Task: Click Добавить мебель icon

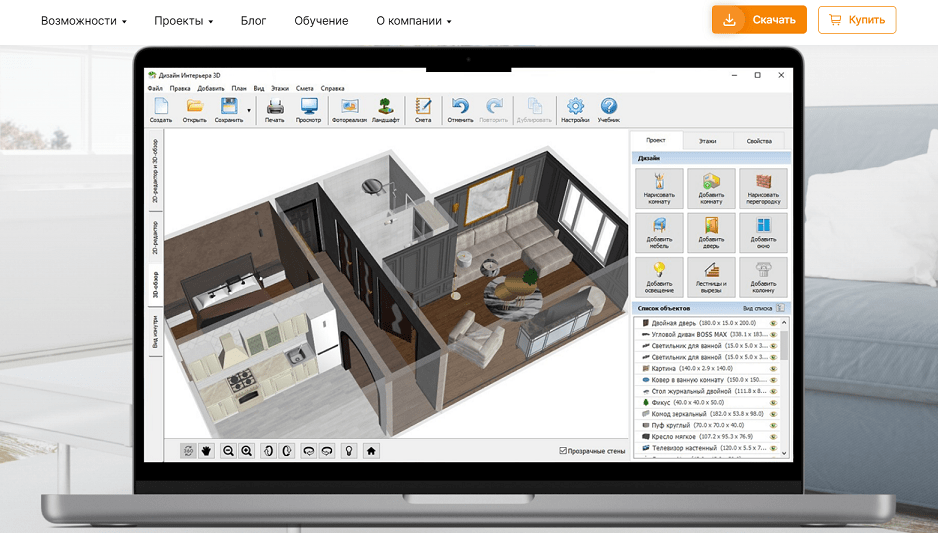Action: (x=659, y=233)
